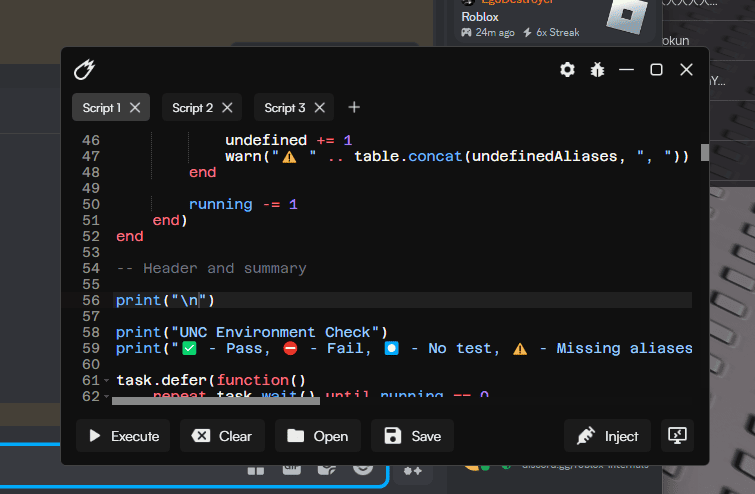755x494 pixels.
Task: Click the comet logo icon
Action: click(84, 70)
